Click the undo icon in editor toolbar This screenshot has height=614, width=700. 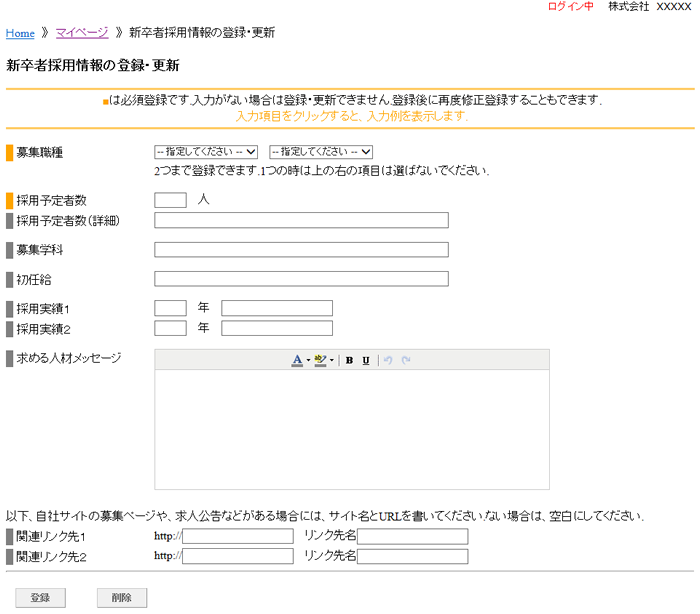tap(388, 360)
